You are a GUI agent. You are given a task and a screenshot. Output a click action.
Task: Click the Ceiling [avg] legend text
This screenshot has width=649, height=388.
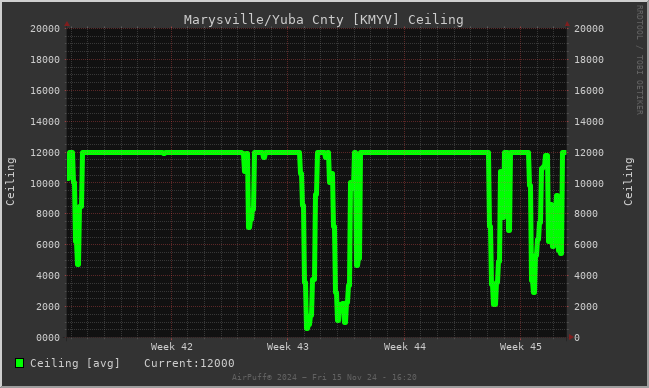click(75, 363)
